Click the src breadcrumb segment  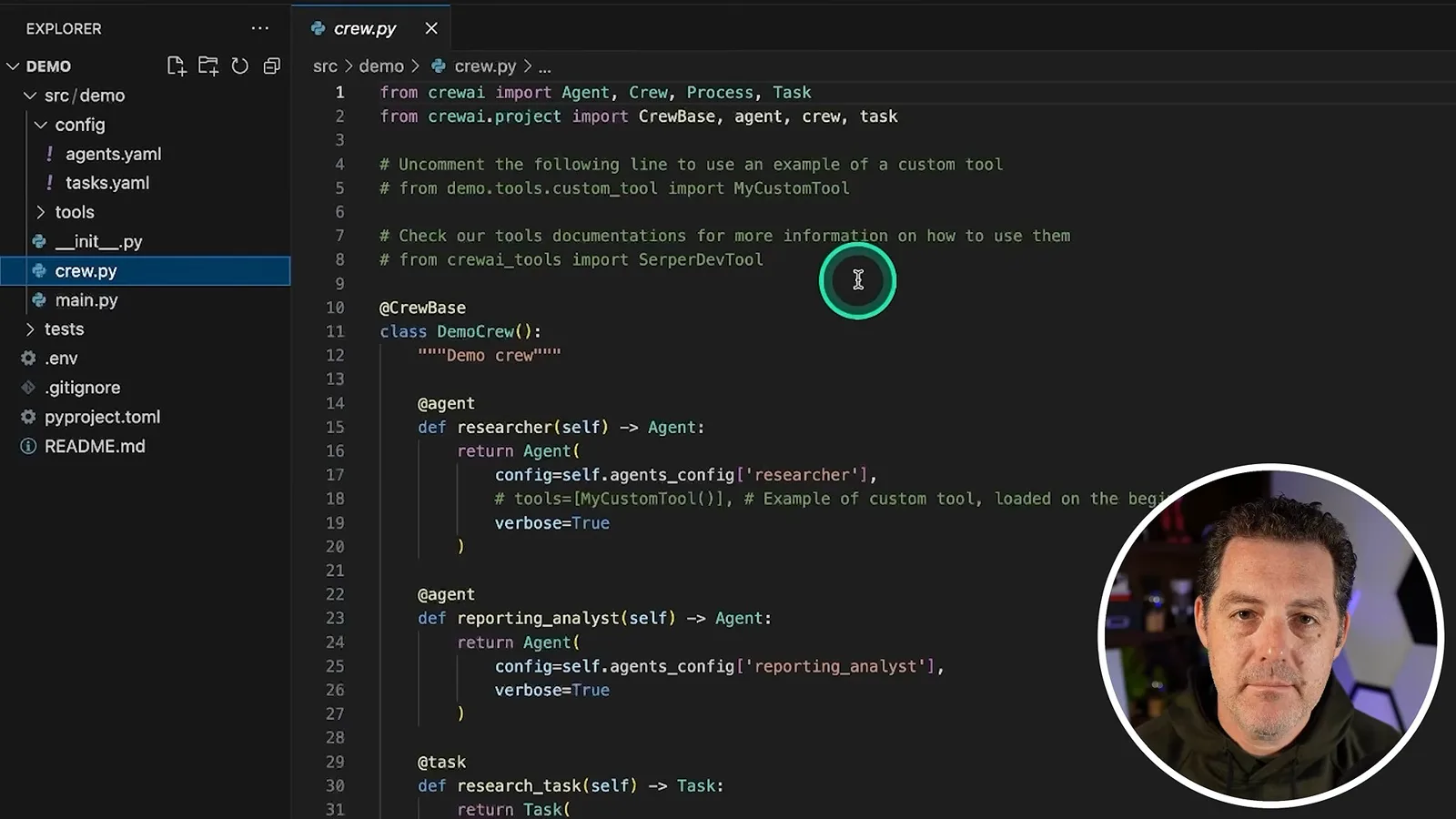(x=325, y=66)
